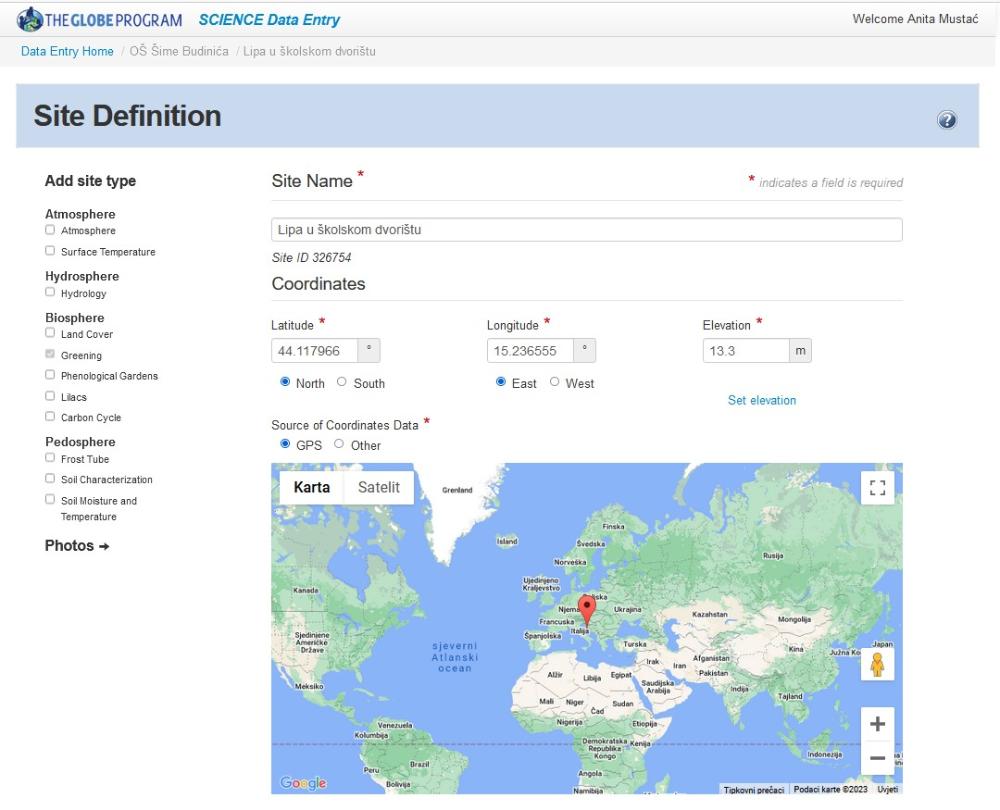Go to Data Entry Home breadcrumb
Screen dimensions: 1000x810
tap(67, 51)
